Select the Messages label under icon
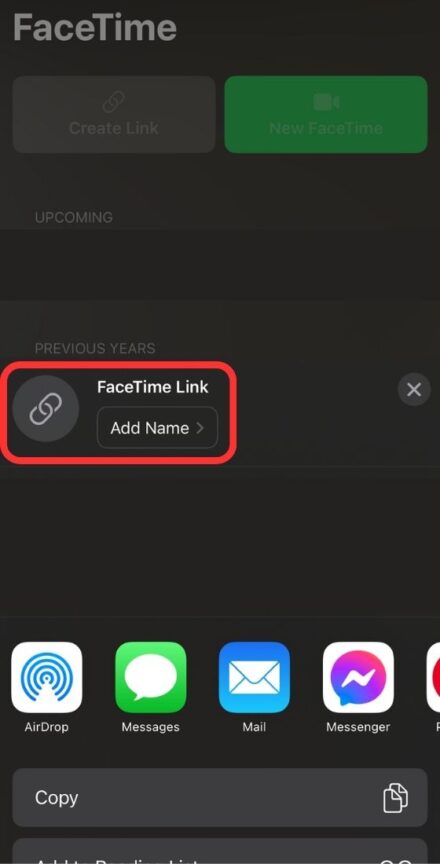This screenshot has height=864, width=440. tap(150, 727)
